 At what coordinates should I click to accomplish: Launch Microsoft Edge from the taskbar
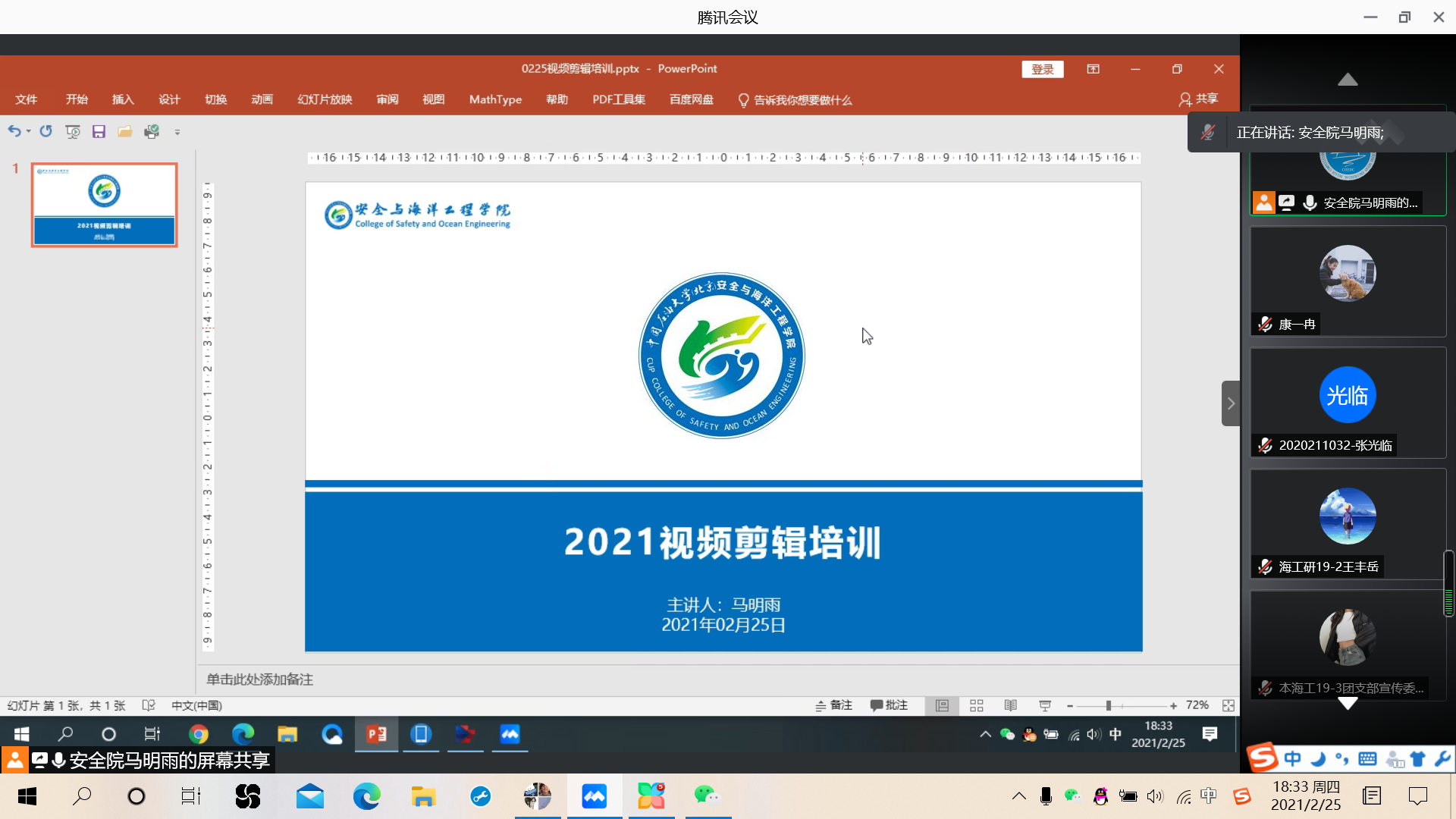367,796
